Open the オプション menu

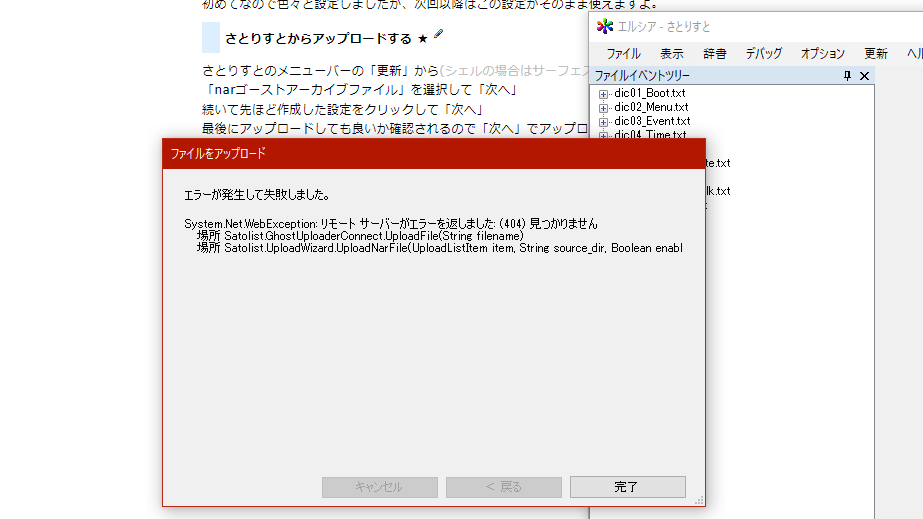click(822, 54)
